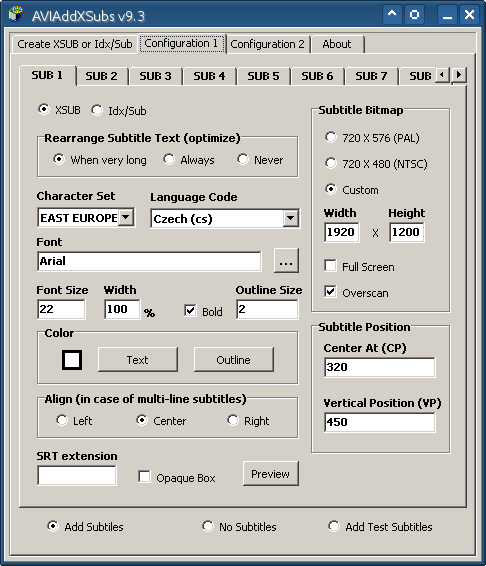This screenshot has width=486, height=566.
Task: Click the AVIAddXSubs app icon in title bar
Action: (16, 14)
